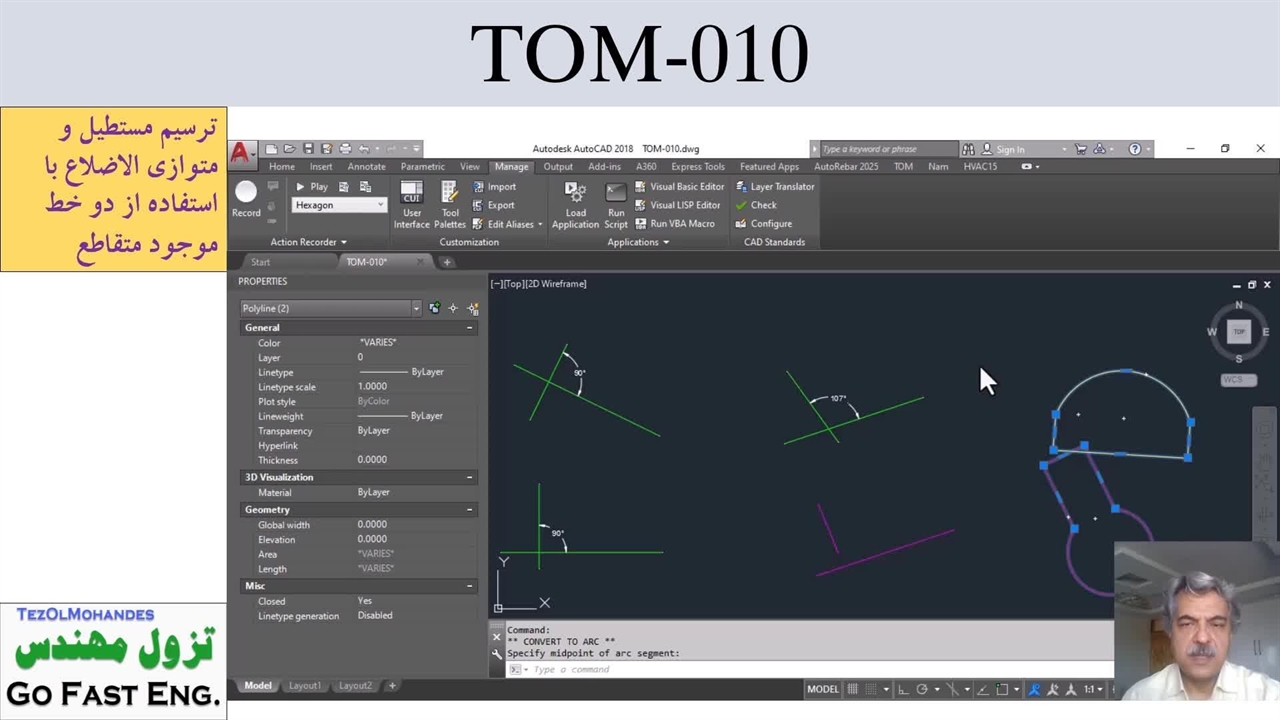This screenshot has width=1280, height=720.
Task: Click Load Application icon
Action: pos(575,204)
